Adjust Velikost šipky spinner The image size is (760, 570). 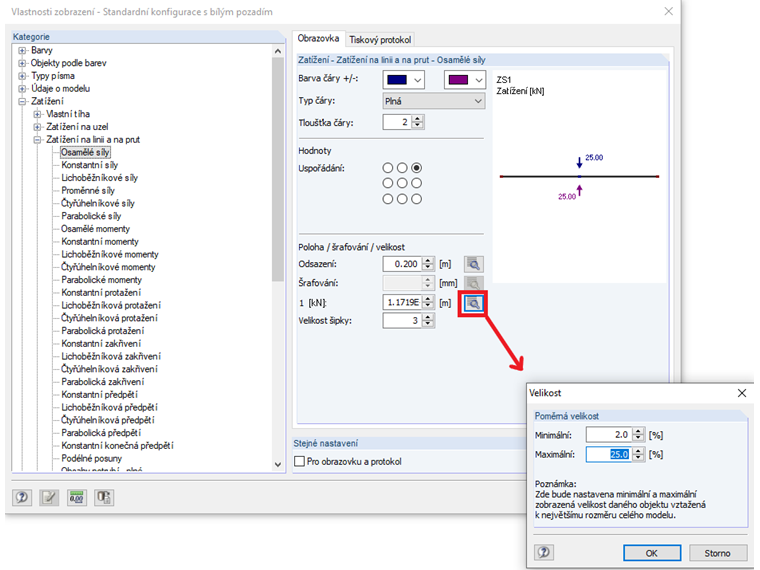pos(428,321)
